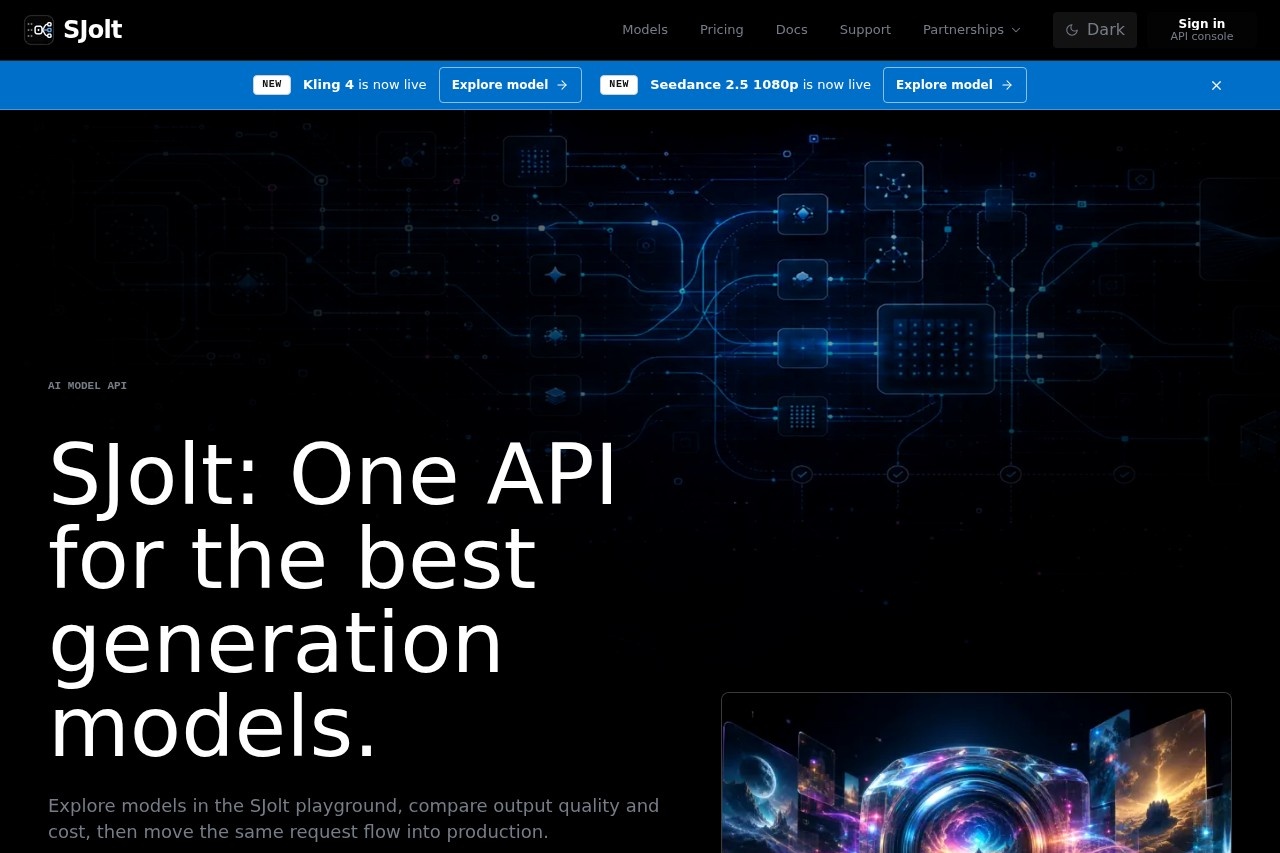
Task: Open the Models page
Action: point(645,30)
